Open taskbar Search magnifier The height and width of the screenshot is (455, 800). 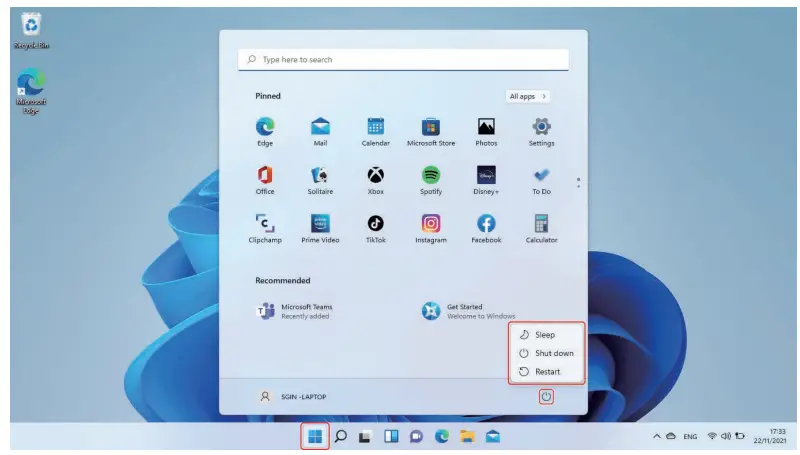click(341, 437)
